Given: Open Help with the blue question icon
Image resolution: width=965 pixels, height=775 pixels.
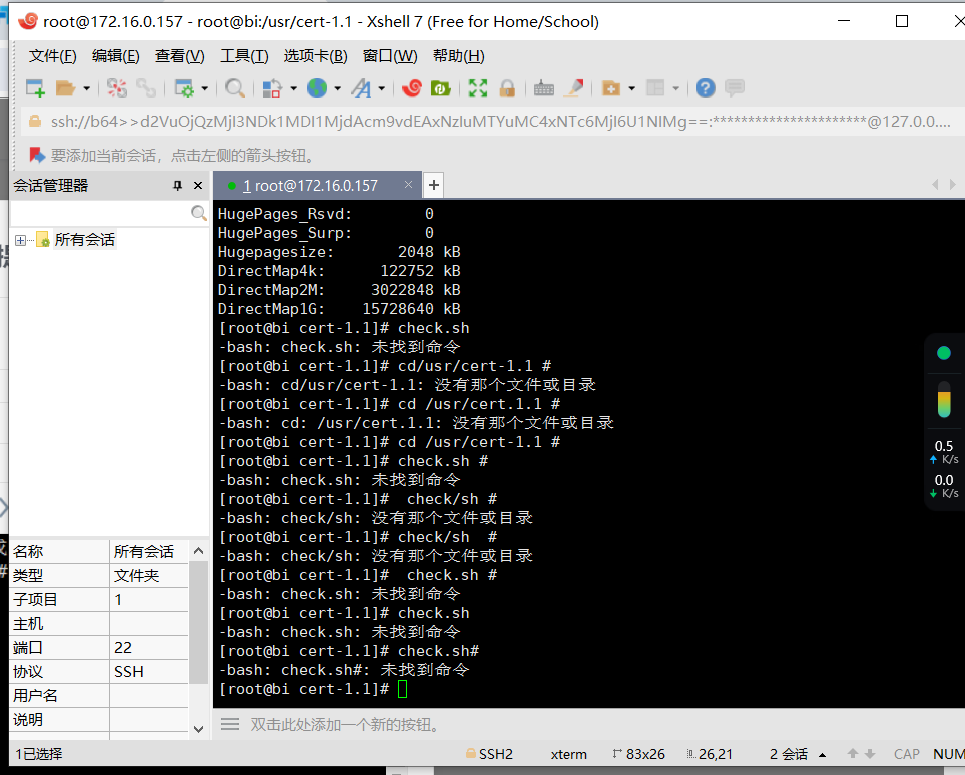Looking at the screenshot, I should coord(705,88).
